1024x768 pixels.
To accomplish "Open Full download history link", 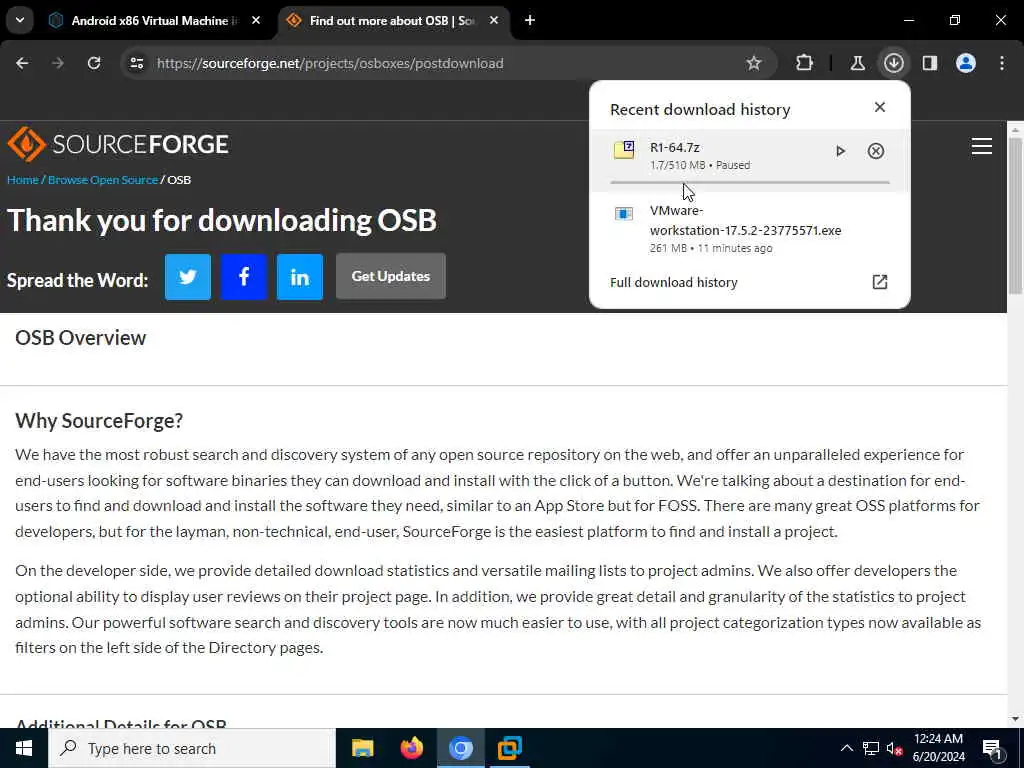I will 673,282.
